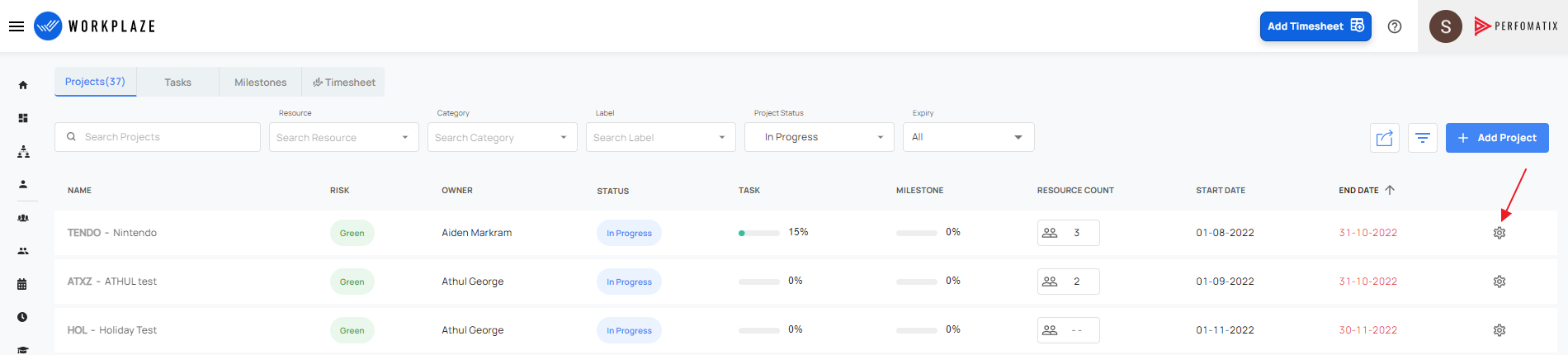Click the TENDO In Progress status badge
The height and width of the screenshot is (355, 1568).
click(x=629, y=233)
